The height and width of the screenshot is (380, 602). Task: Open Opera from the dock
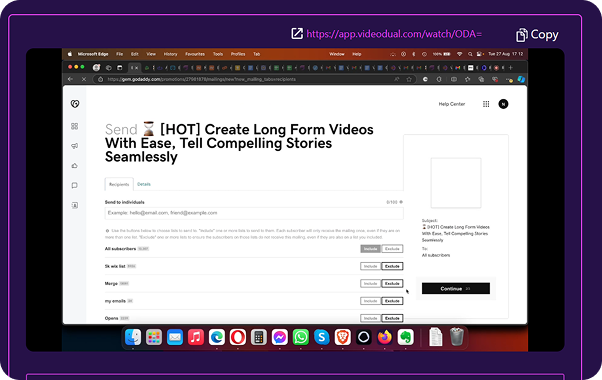(238, 337)
